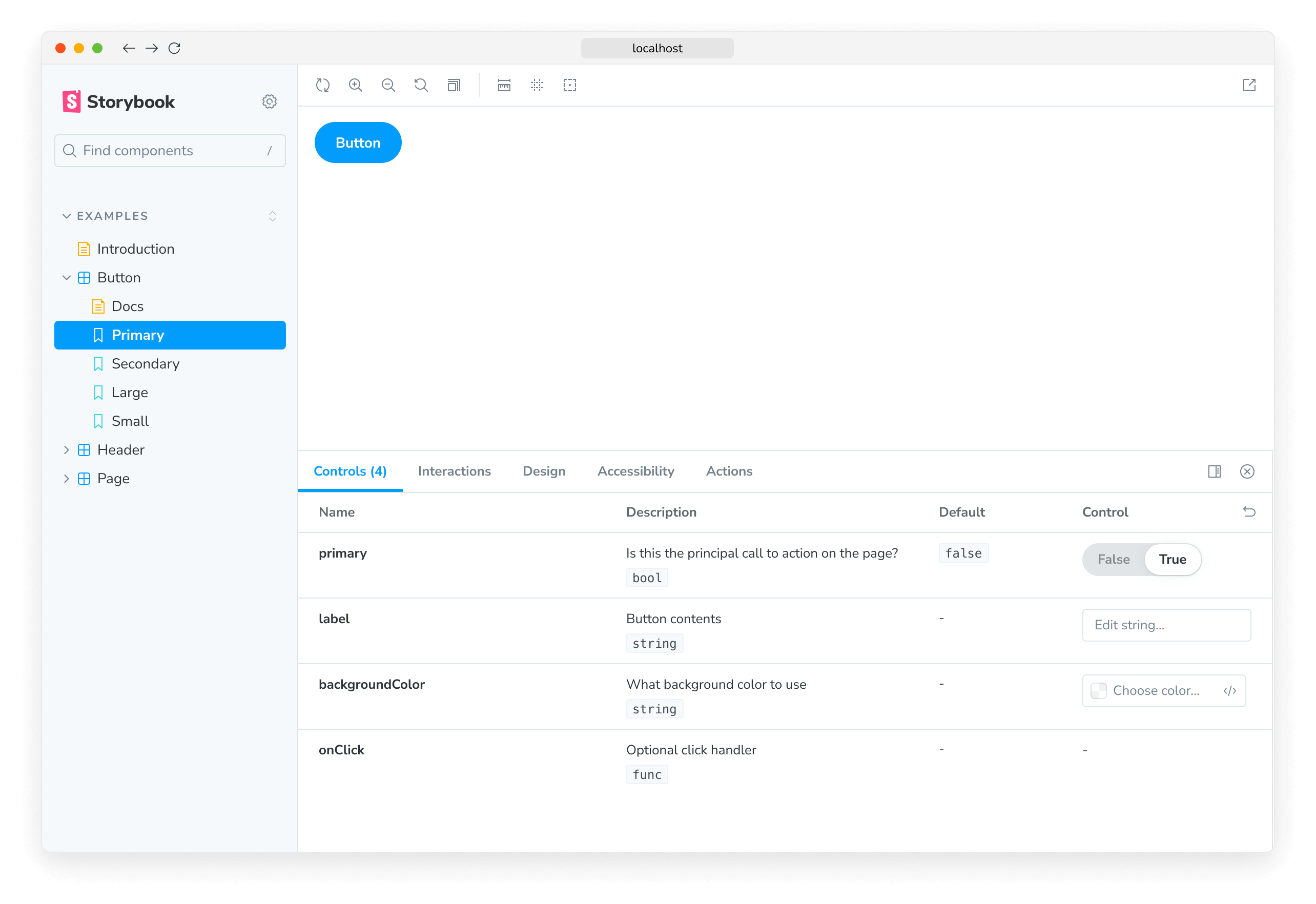This screenshot has height=904, width=1316.
Task: Click the open in new tab icon
Action: click(x=1249, y=85)
